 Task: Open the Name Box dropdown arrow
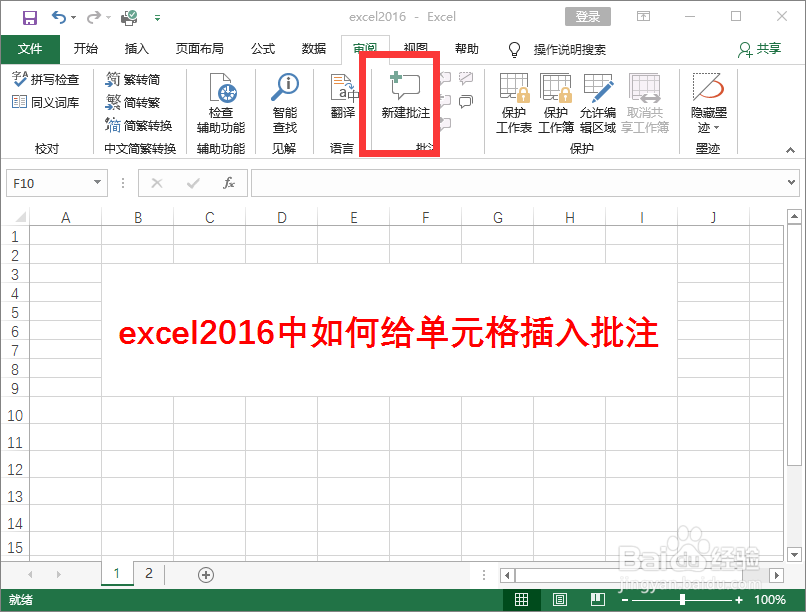97,182
